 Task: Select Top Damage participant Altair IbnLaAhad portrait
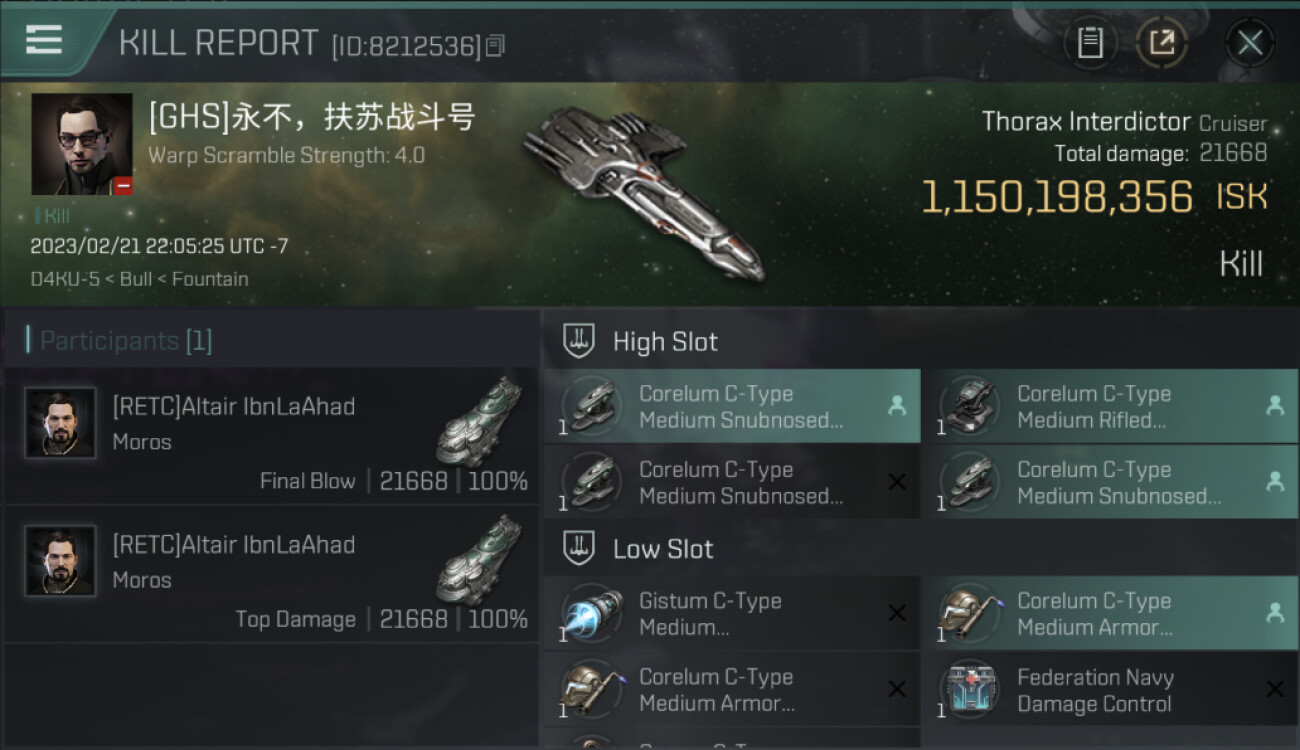click(x=61, y=561)
